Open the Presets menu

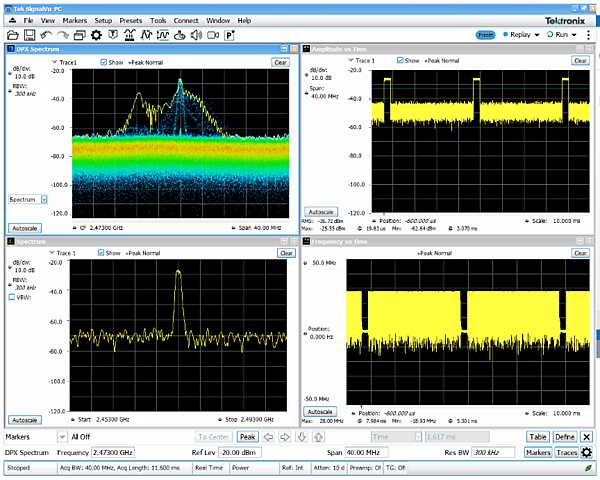tap(129, 20)
